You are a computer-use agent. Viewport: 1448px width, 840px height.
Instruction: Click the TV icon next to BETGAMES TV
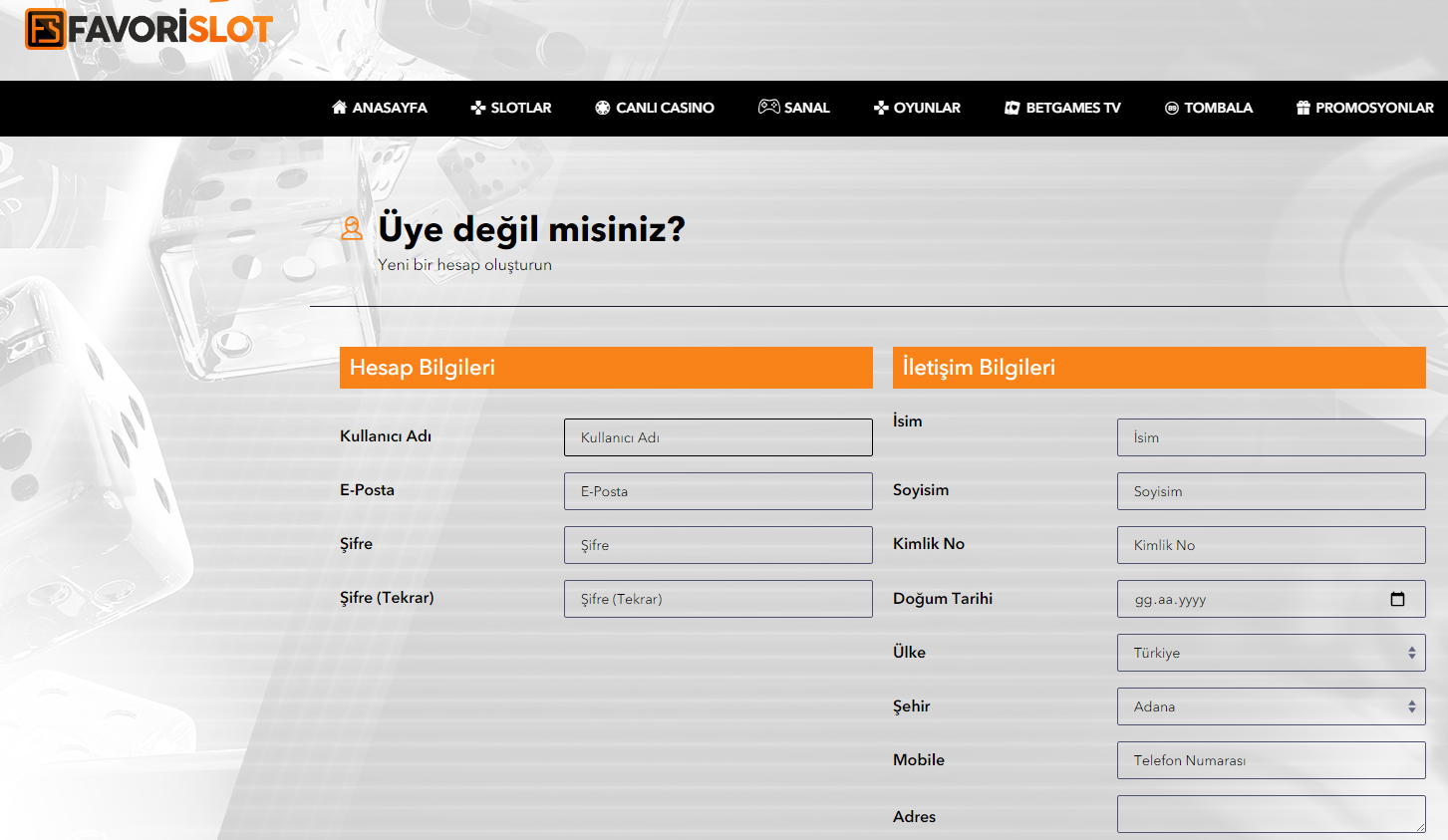coord(1011,108)
